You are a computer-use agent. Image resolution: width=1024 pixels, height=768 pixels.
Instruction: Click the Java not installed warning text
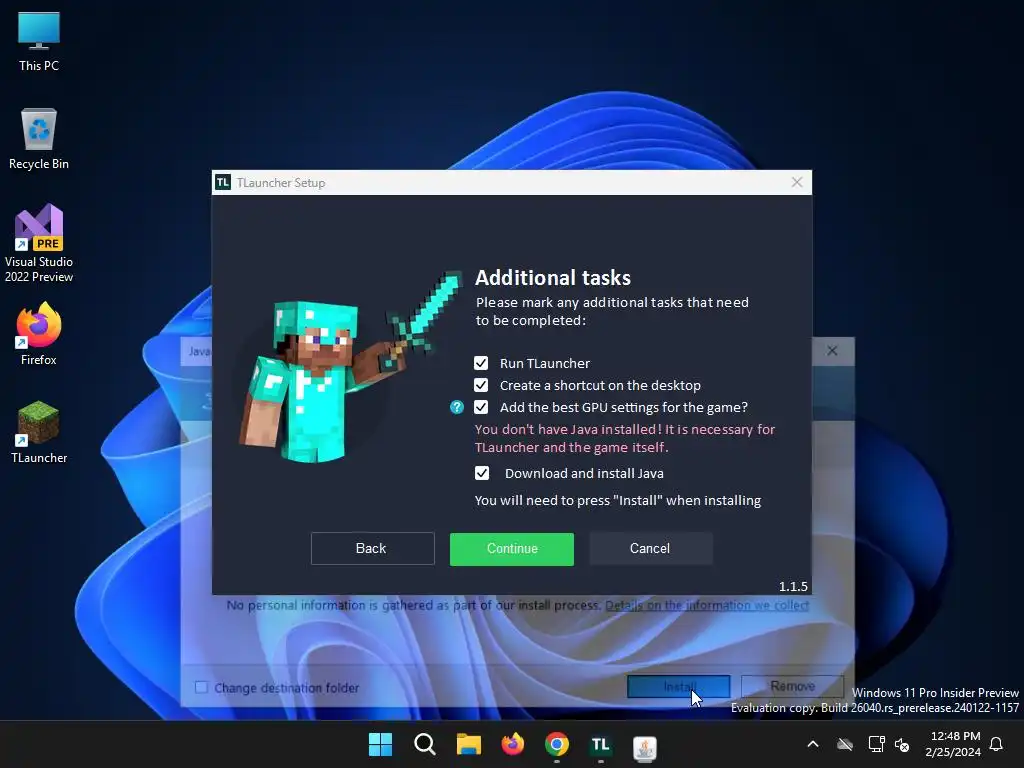624,438
